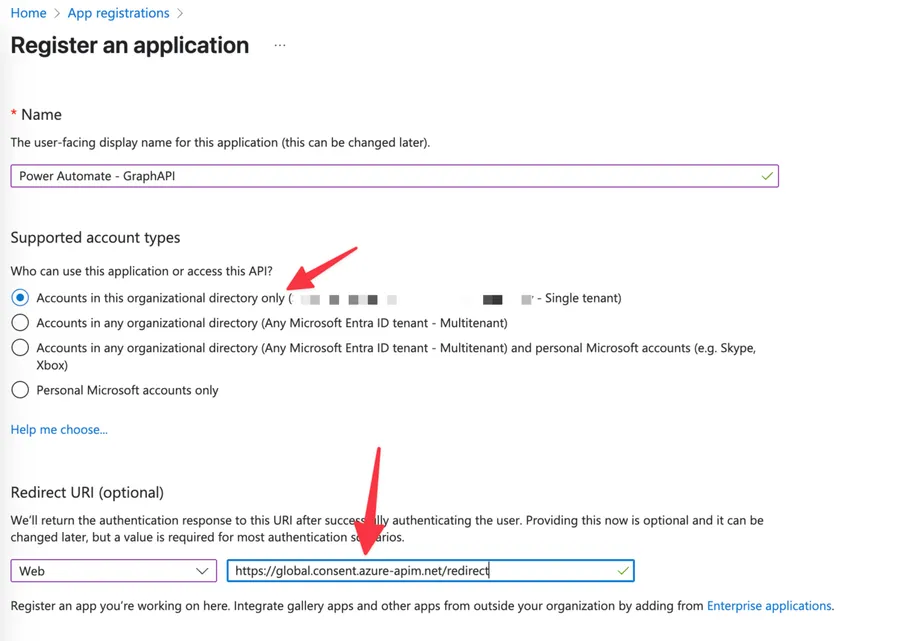Image resolution: width=900 pixels, height=641 pixels.
Task: Open the Enterprise applications link
Action: [x=769, y=606]
